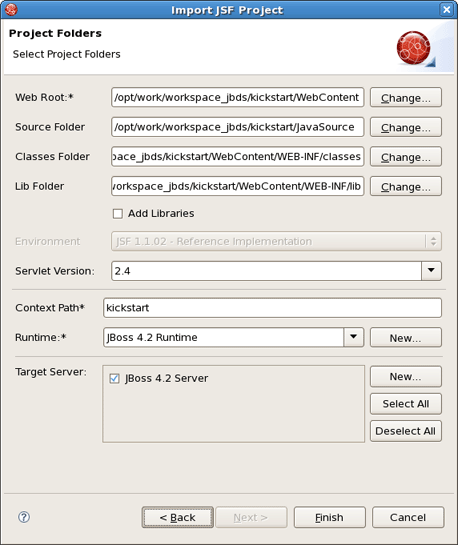458x545 pixels.
Task: Click the Servlet Version 2.4 field
Action: (266, 271)
